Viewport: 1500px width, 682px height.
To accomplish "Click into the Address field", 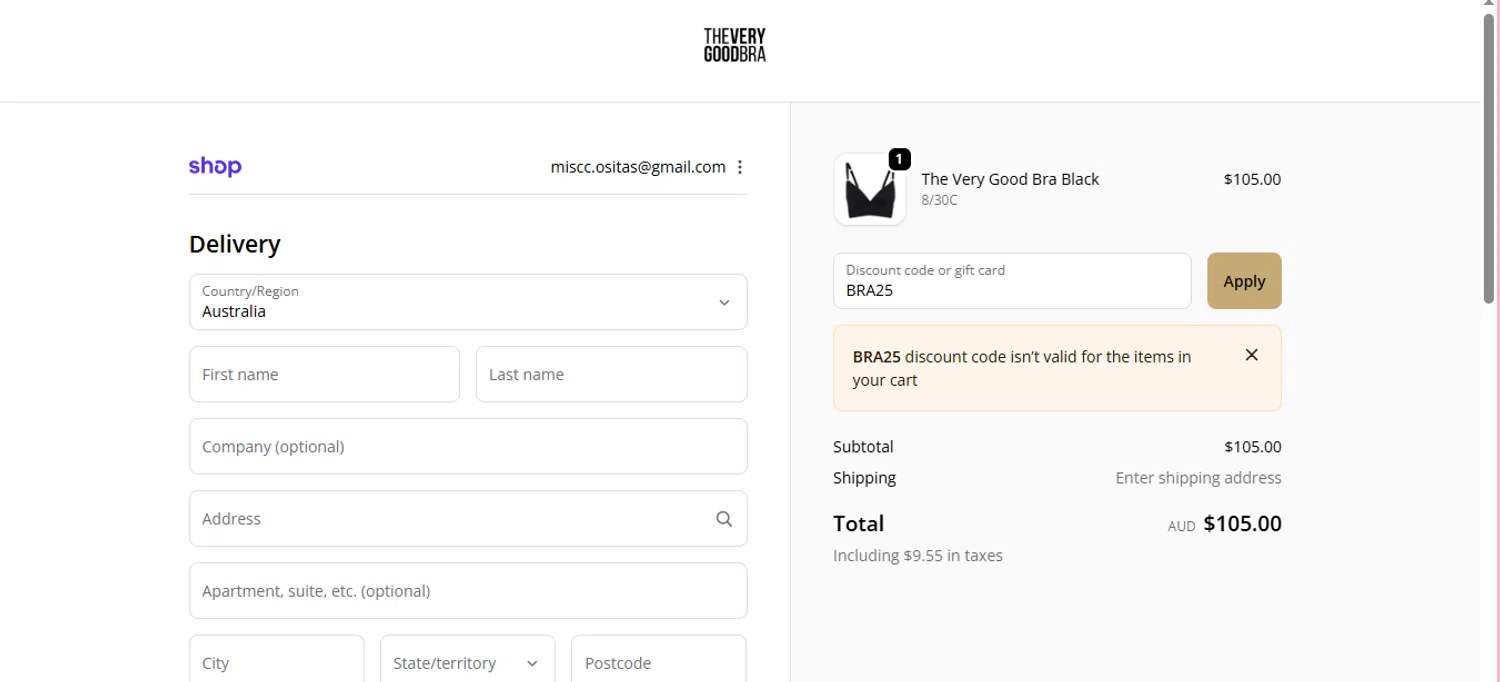I will coord(468,518).
